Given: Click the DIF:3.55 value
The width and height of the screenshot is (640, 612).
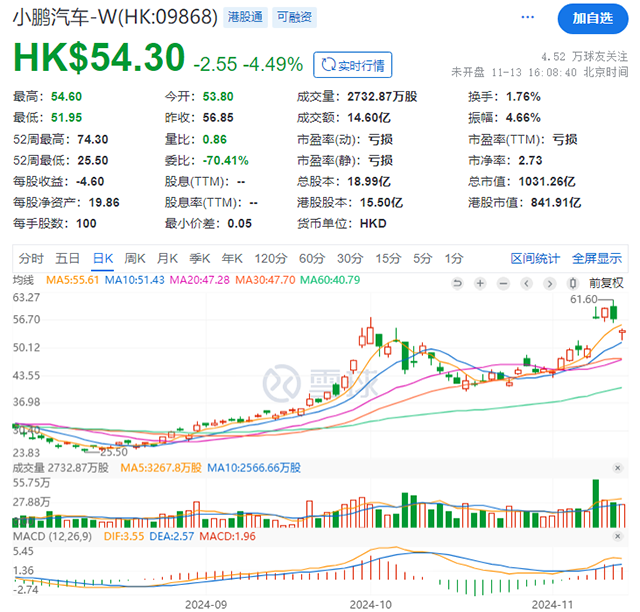Looking at the screenshot, I should pyautogui.click(x=124, y=536).
